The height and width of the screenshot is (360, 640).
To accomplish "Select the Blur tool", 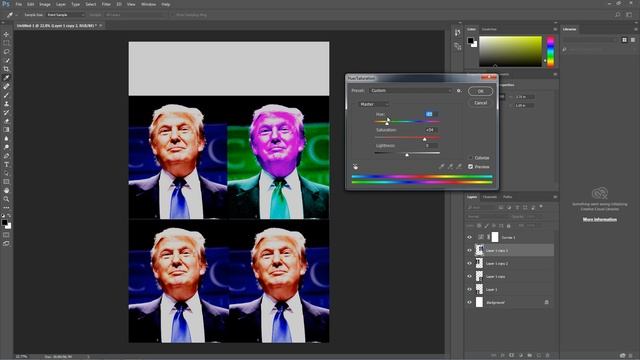I will tap(6, 138).
